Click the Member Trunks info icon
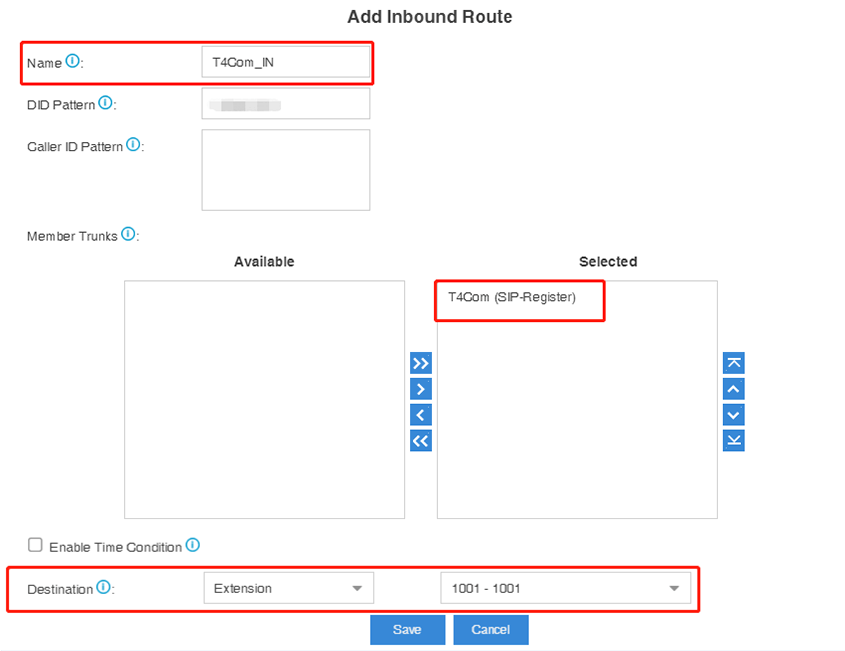Image resolution: width=845 pixels, height=651 pixels. click(128, 234)
